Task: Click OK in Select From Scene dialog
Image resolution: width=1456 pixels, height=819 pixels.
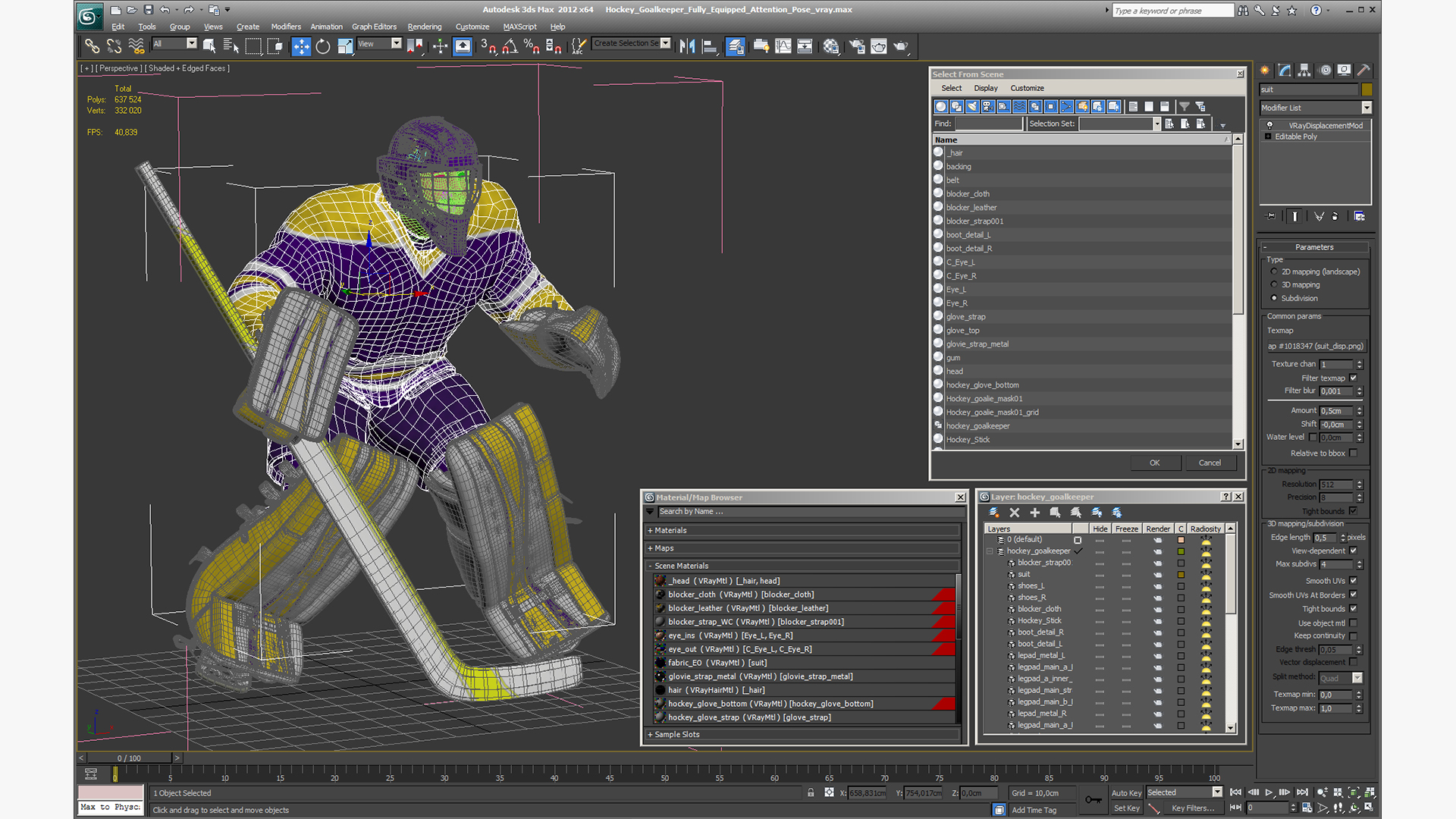Action: 1154,463
